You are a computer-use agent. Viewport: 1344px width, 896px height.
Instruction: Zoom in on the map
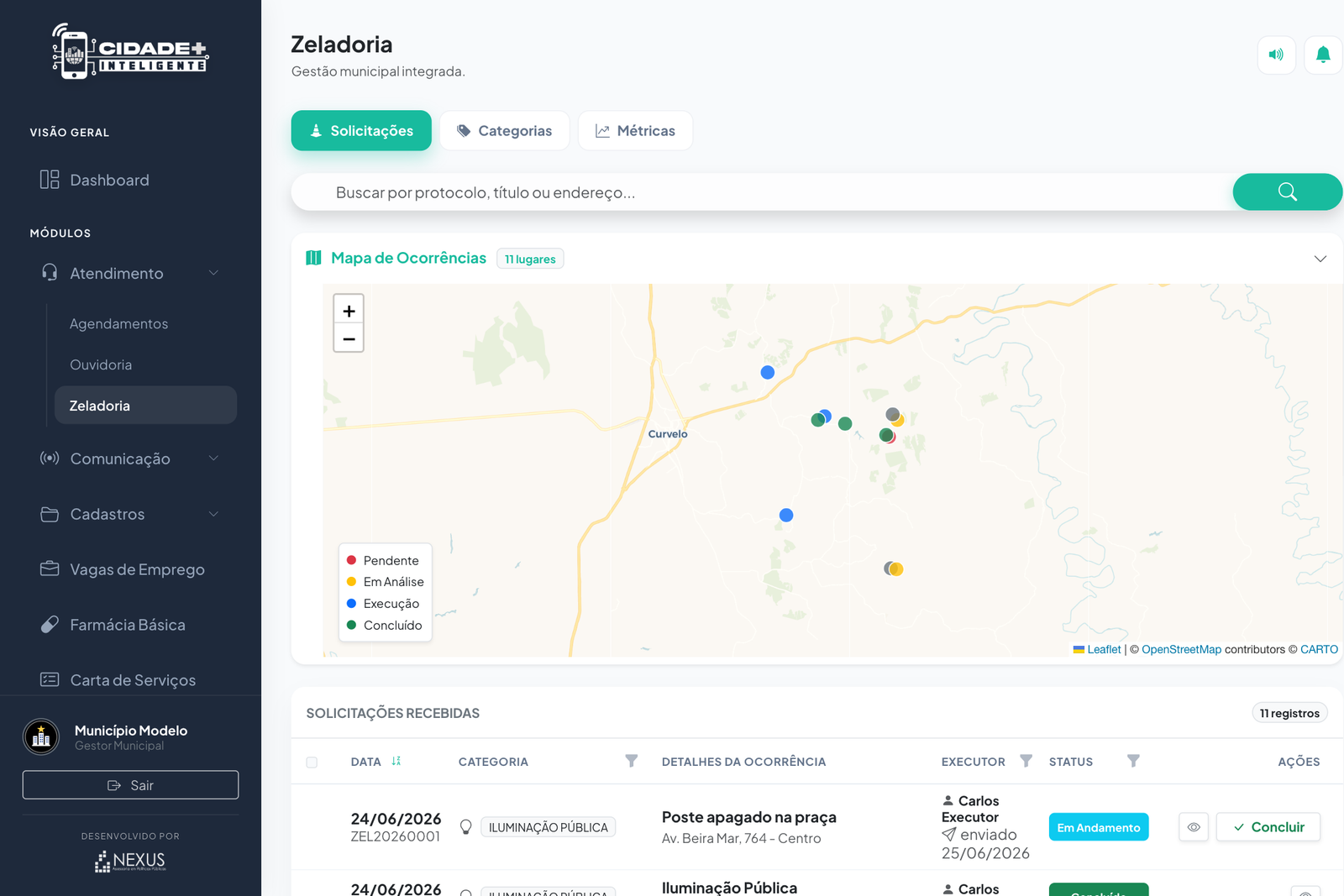(x=349, y=310)
